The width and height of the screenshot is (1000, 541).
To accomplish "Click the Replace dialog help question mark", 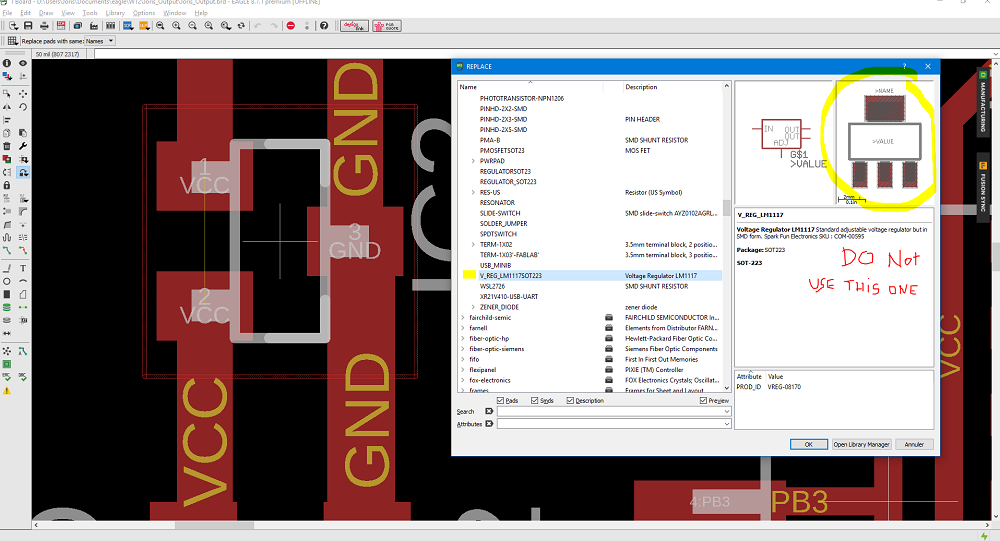I will [904, 66].
